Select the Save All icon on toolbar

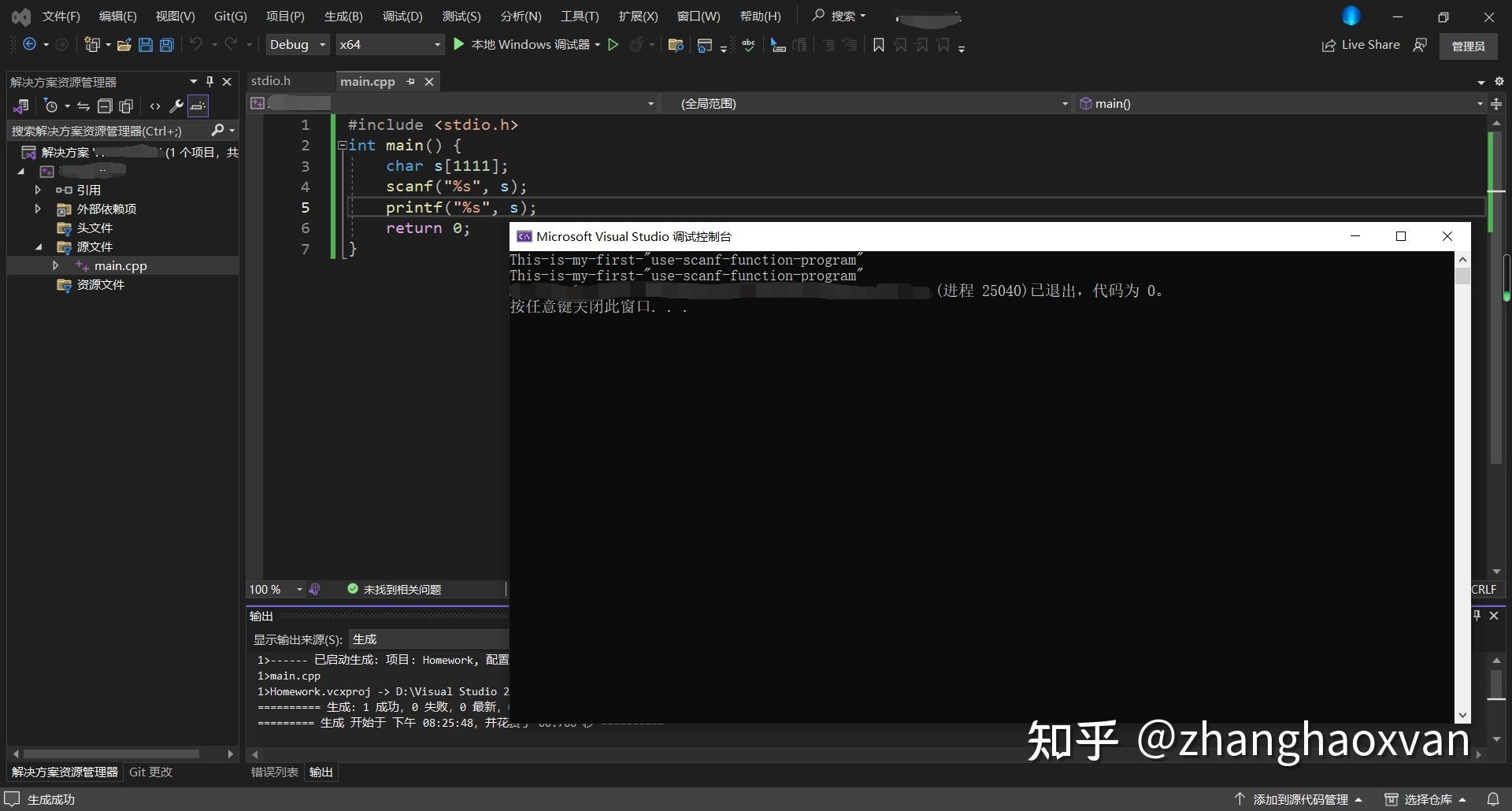166,46
